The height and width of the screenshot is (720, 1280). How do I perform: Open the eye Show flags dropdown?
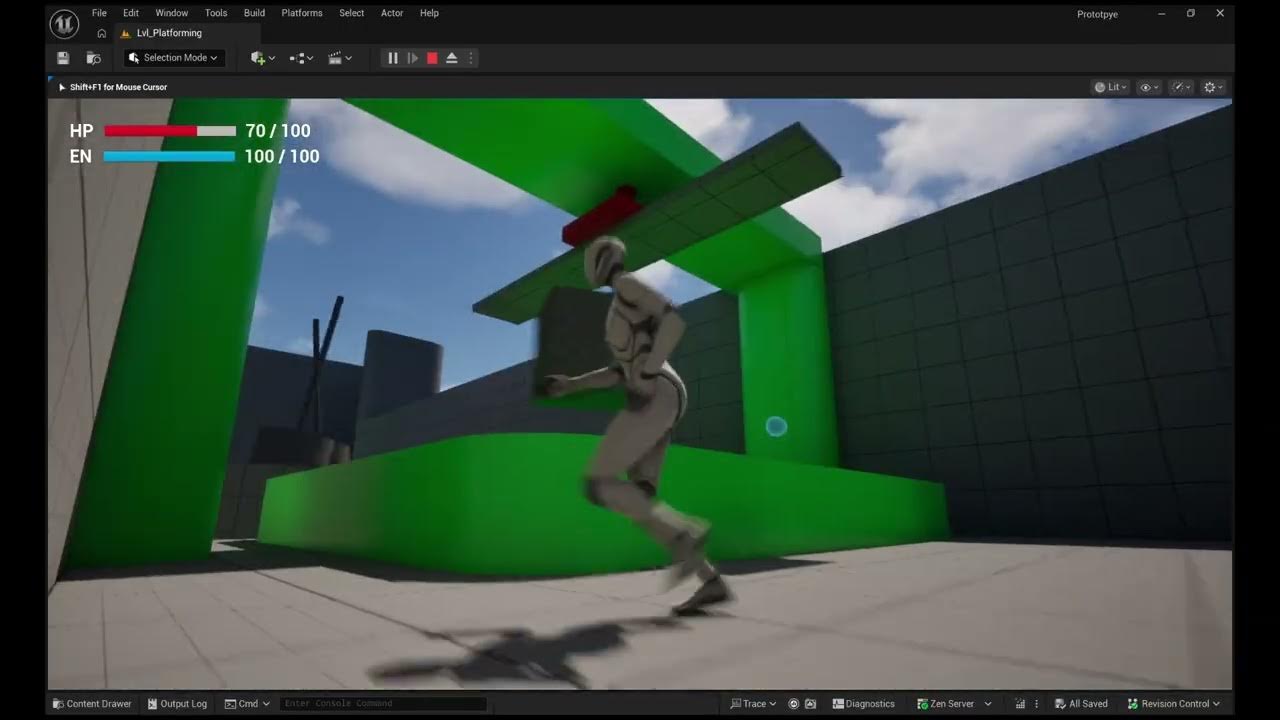pos(1149,87)
